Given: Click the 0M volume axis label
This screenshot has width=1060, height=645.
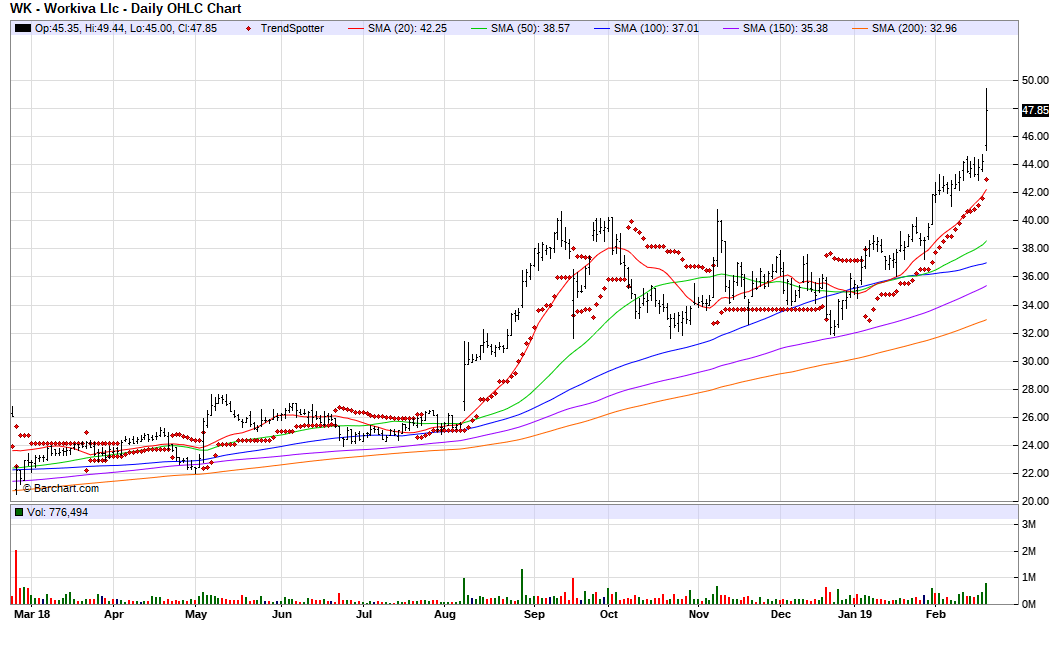Looking at the screenshot, I should [x=1029, y=604].
